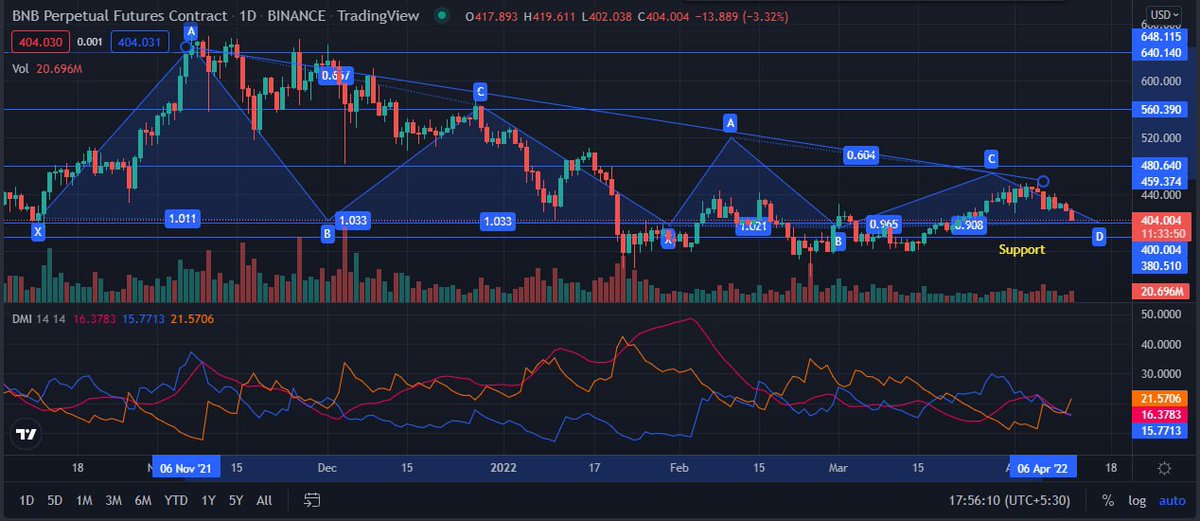Click the volume 20.696M axis label
The width and height of the screenshot is (1200, 521).
pos(1161,290)
